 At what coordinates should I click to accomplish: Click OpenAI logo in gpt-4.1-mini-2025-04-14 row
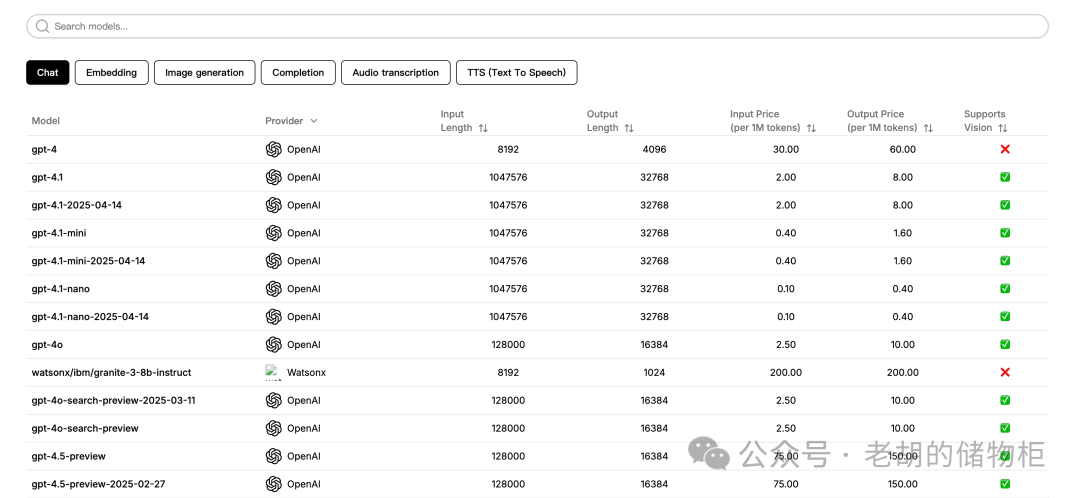(x=273, y=260)
